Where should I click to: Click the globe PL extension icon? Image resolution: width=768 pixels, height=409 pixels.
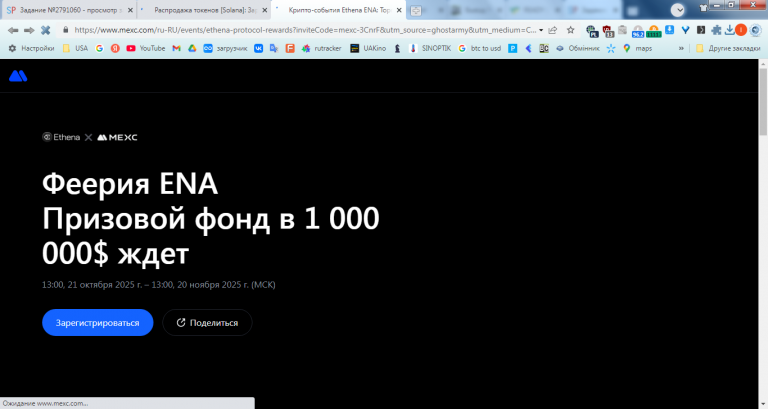[592, 31]
